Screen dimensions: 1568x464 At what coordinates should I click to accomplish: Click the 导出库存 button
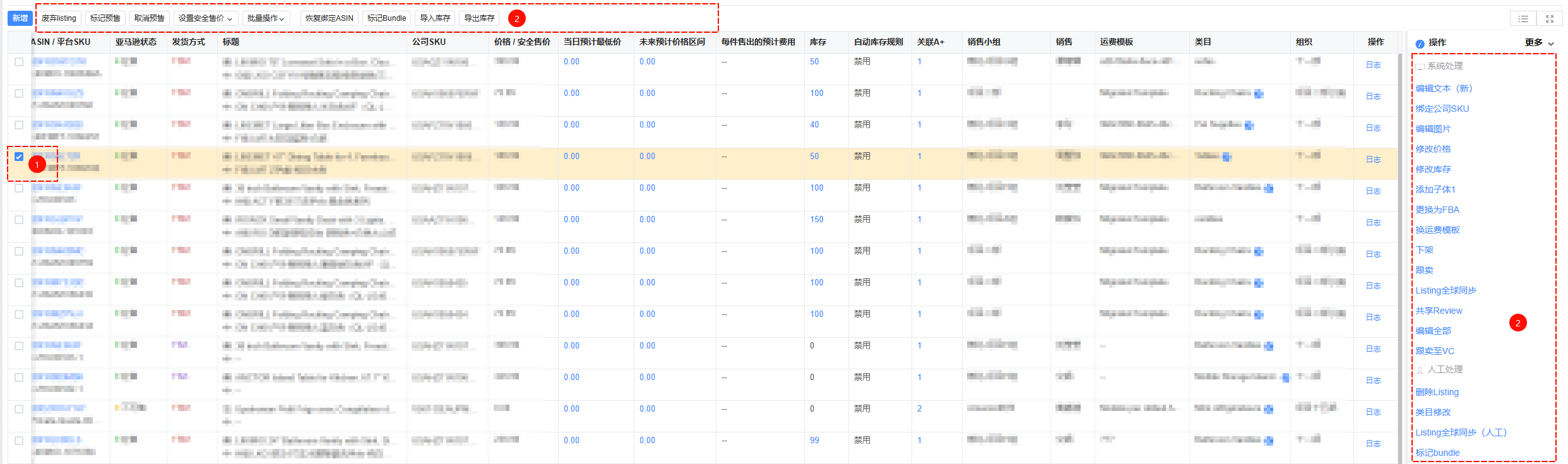pyautogui.click(x=479, y=18)
